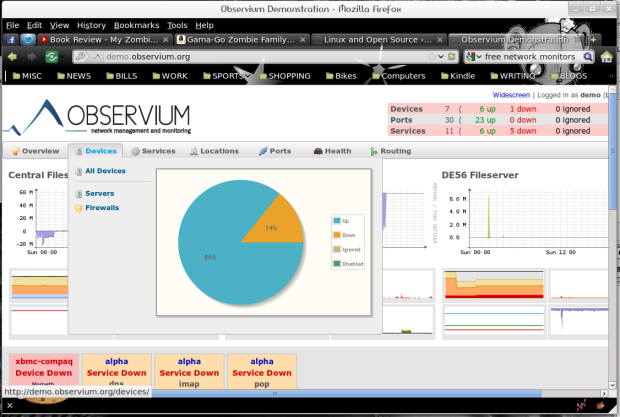
Task: Click the Facebook pinned tab icon
Action: pos(11,40)
